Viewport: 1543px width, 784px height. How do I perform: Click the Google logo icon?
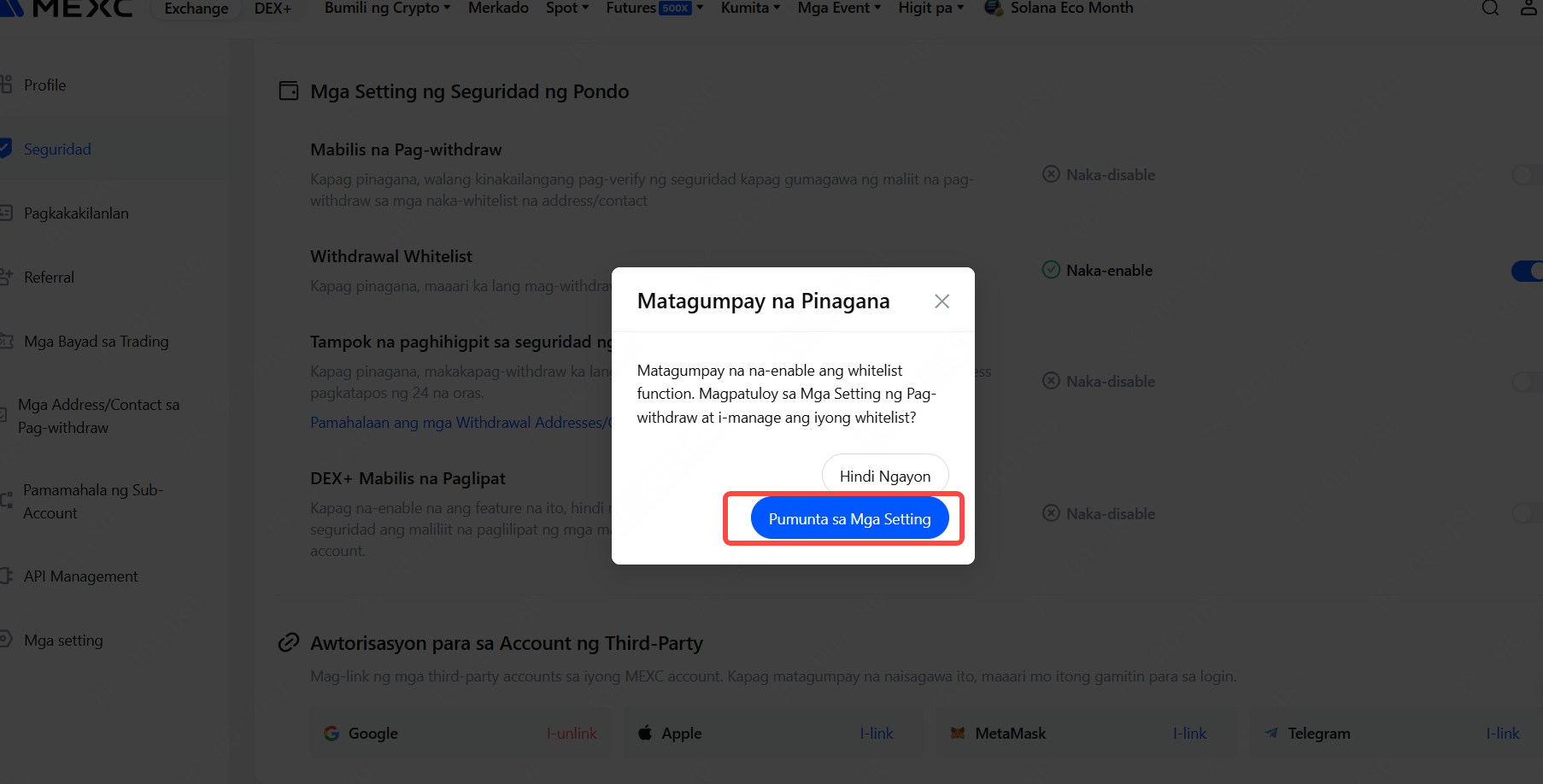pyautogui.click(x=331, y=733)
